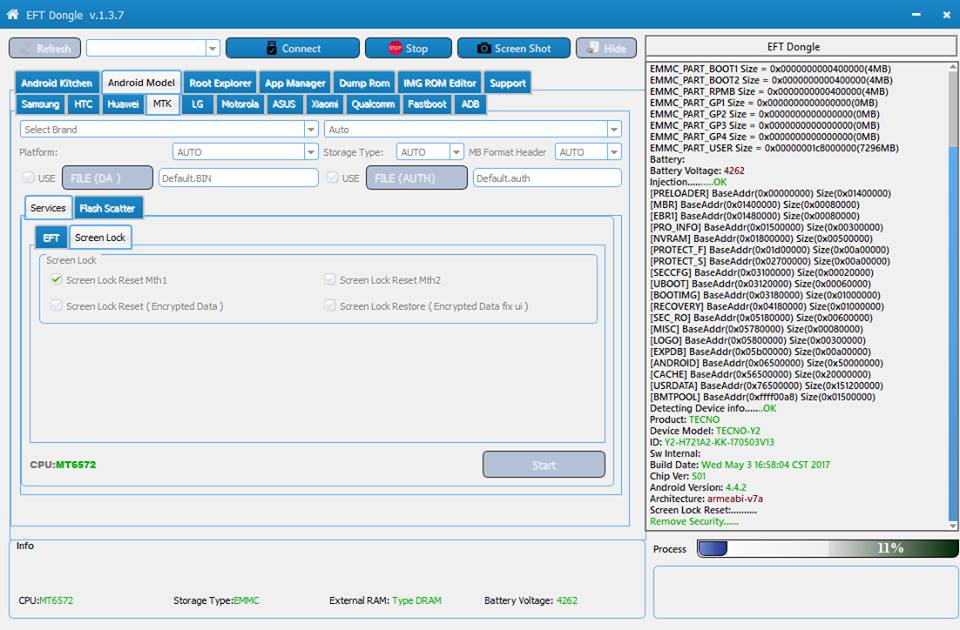The height and width of the screenshot is (630, 960).
Task: Switch to Android Kitchen tab
Action: pyautogui.click(x=56, y=83)
